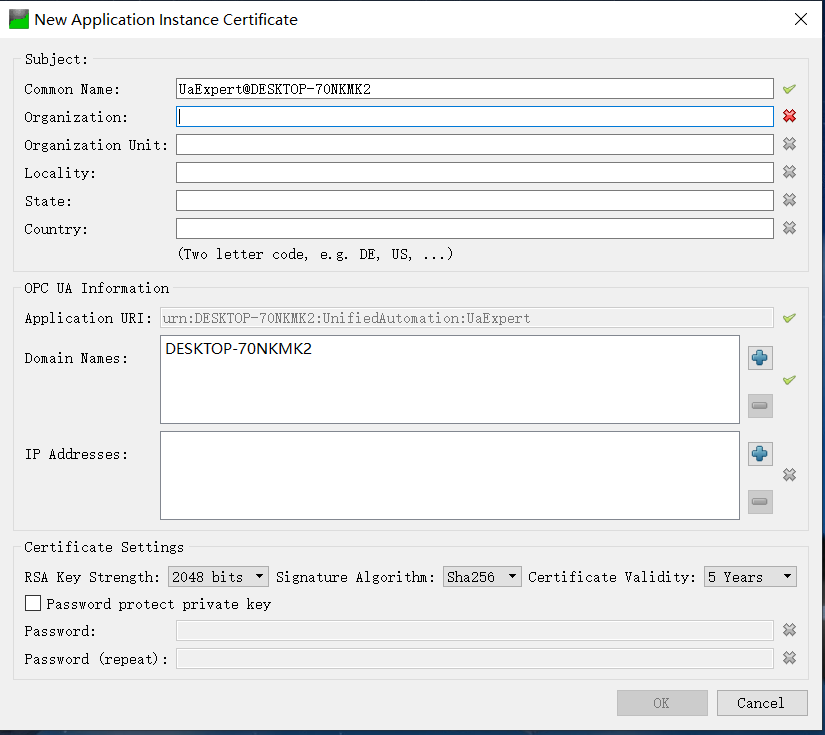Viewport: 825px width, 735px height.
Task: Remove IP address with minus button
Action: (760, 501)
